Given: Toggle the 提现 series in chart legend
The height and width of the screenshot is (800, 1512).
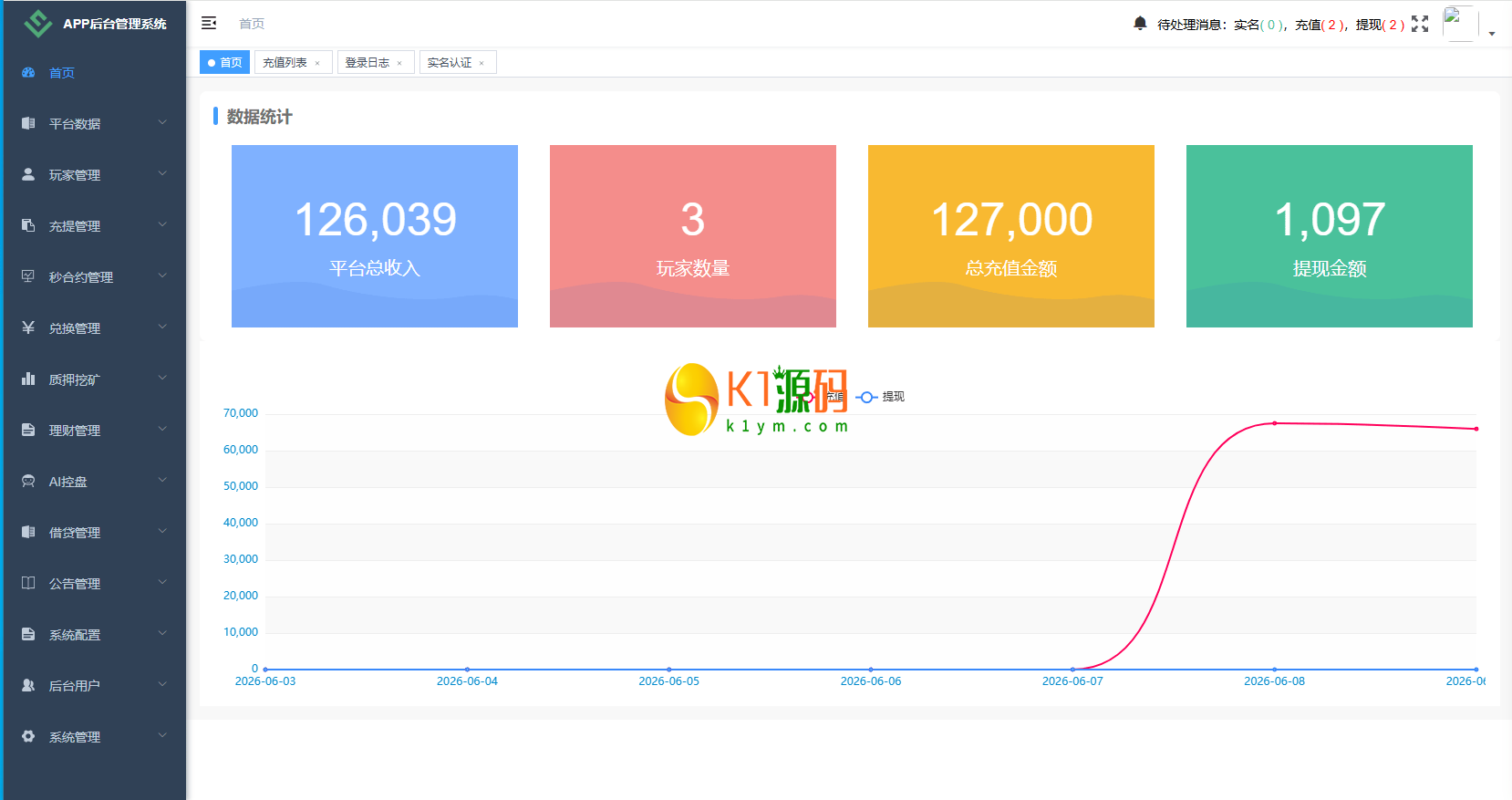Looking at the screenshot, I should click(x=880, y=397).
